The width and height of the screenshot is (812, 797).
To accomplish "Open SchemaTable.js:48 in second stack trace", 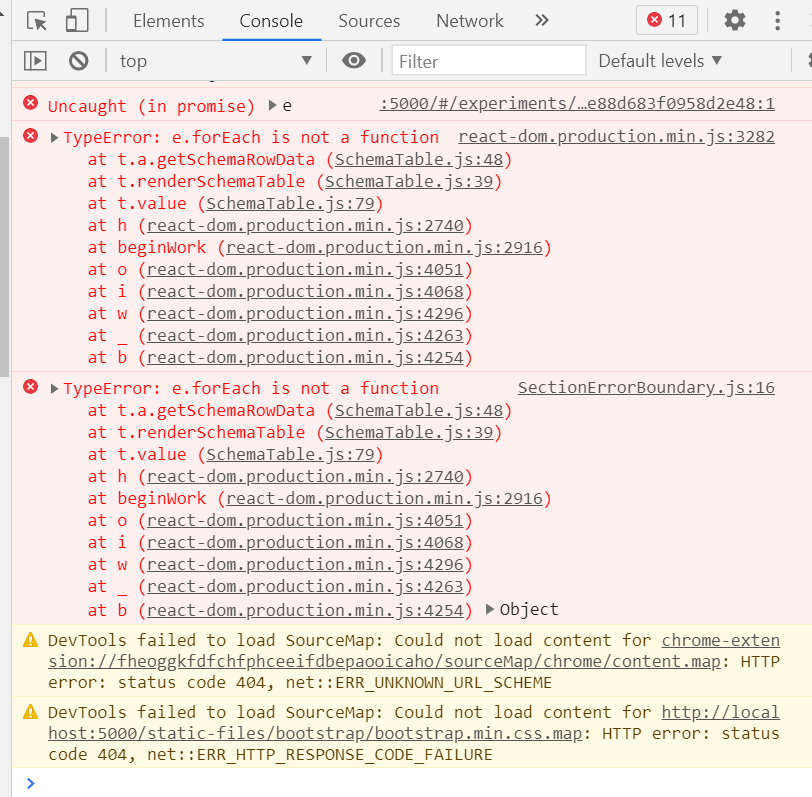I will [419, 411].
